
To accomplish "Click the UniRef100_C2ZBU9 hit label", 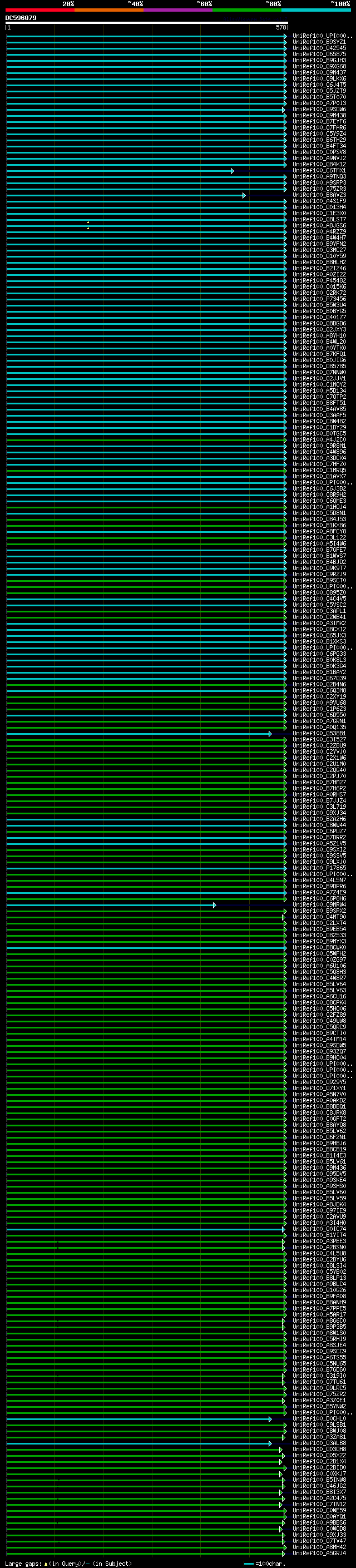I will point(319,745).
